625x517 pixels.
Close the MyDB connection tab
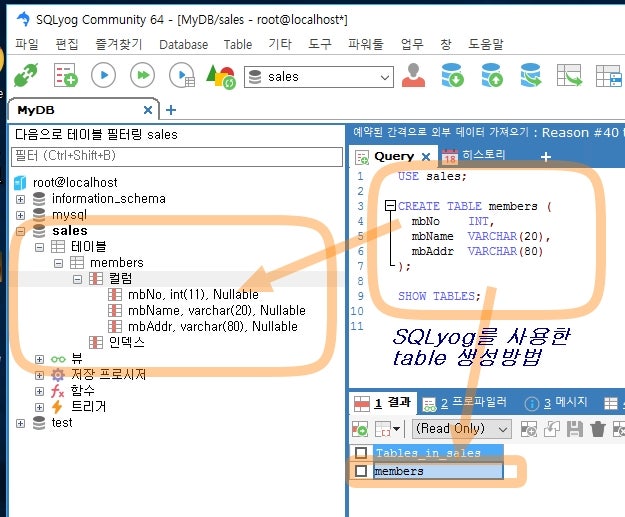pos(148,110)
